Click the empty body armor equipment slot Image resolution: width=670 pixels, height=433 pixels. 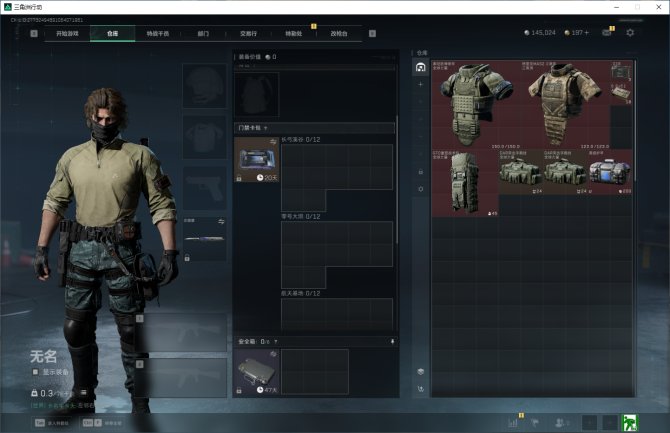click(x=205, y=137)
